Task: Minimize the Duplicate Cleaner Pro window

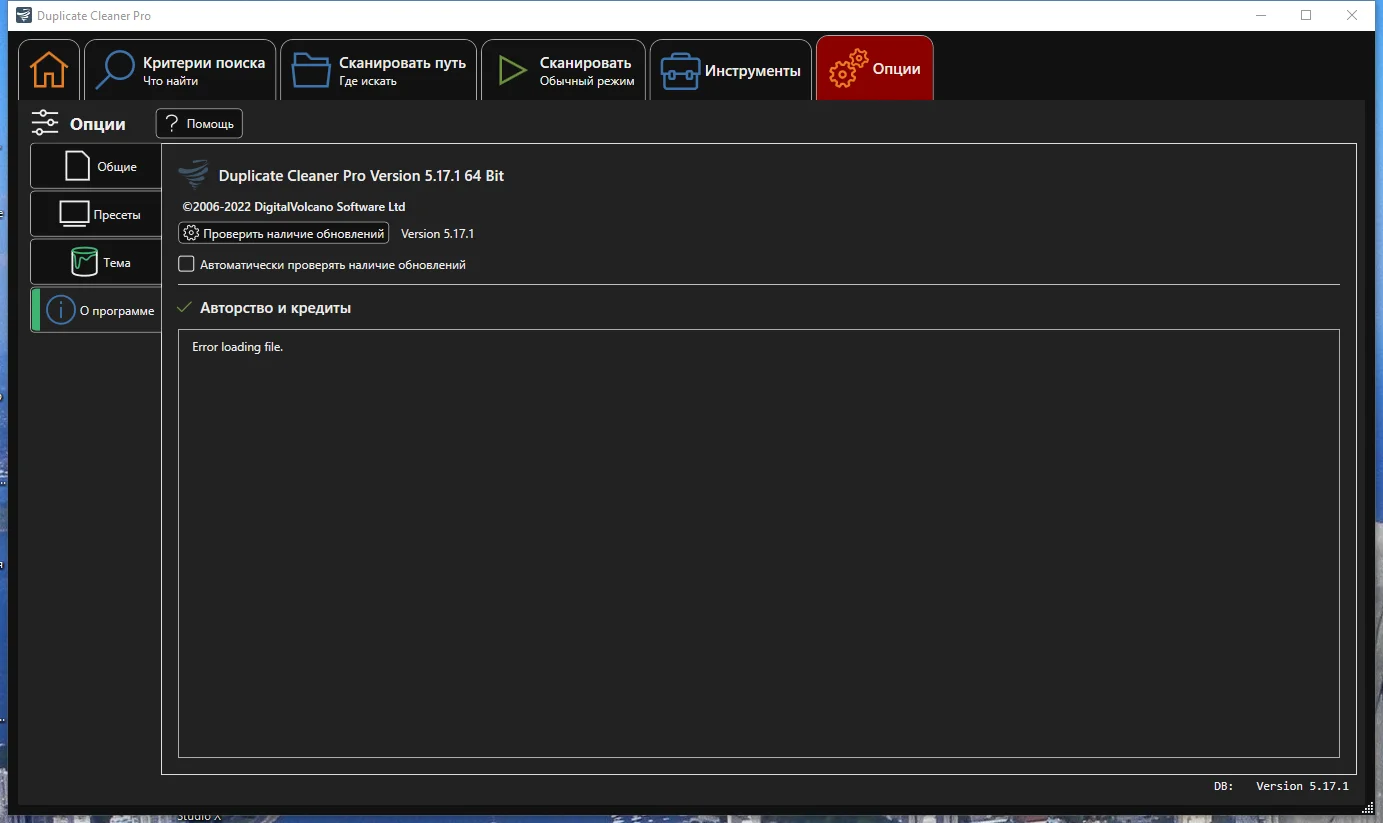Action: click(1260, 15)
